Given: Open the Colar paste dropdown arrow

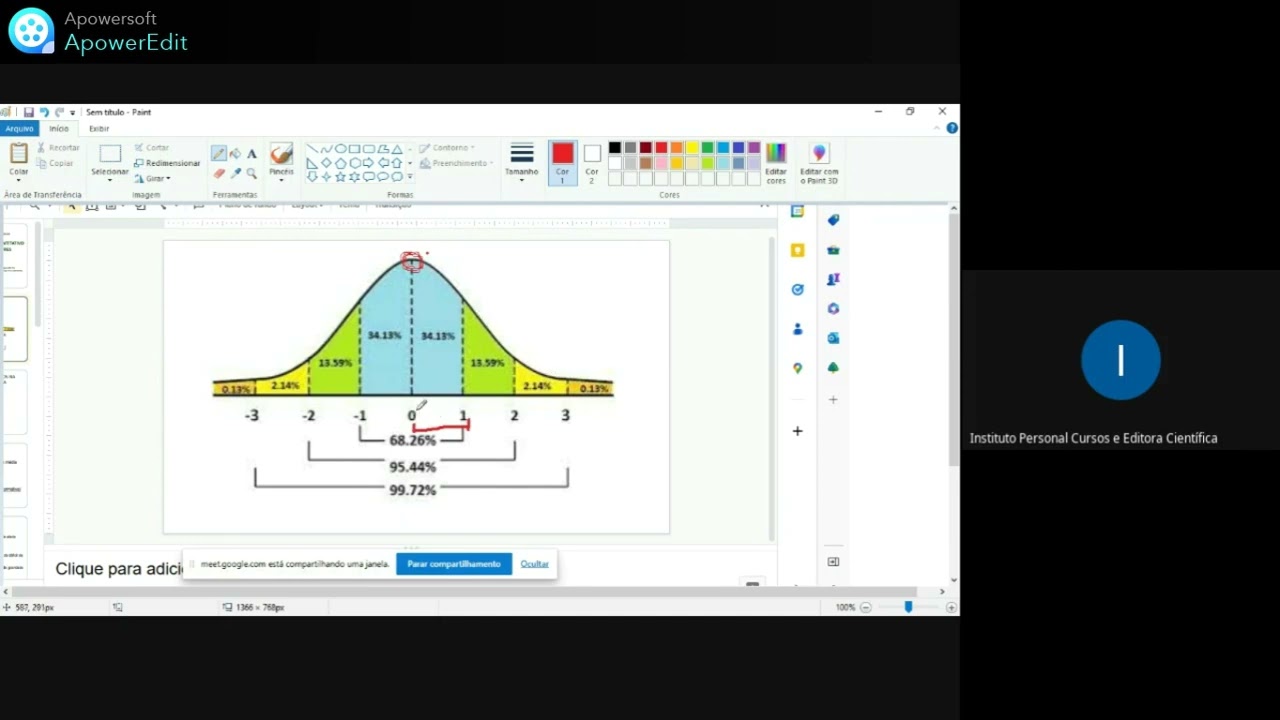Looking at the screenshot, I should tap(19, 180).
